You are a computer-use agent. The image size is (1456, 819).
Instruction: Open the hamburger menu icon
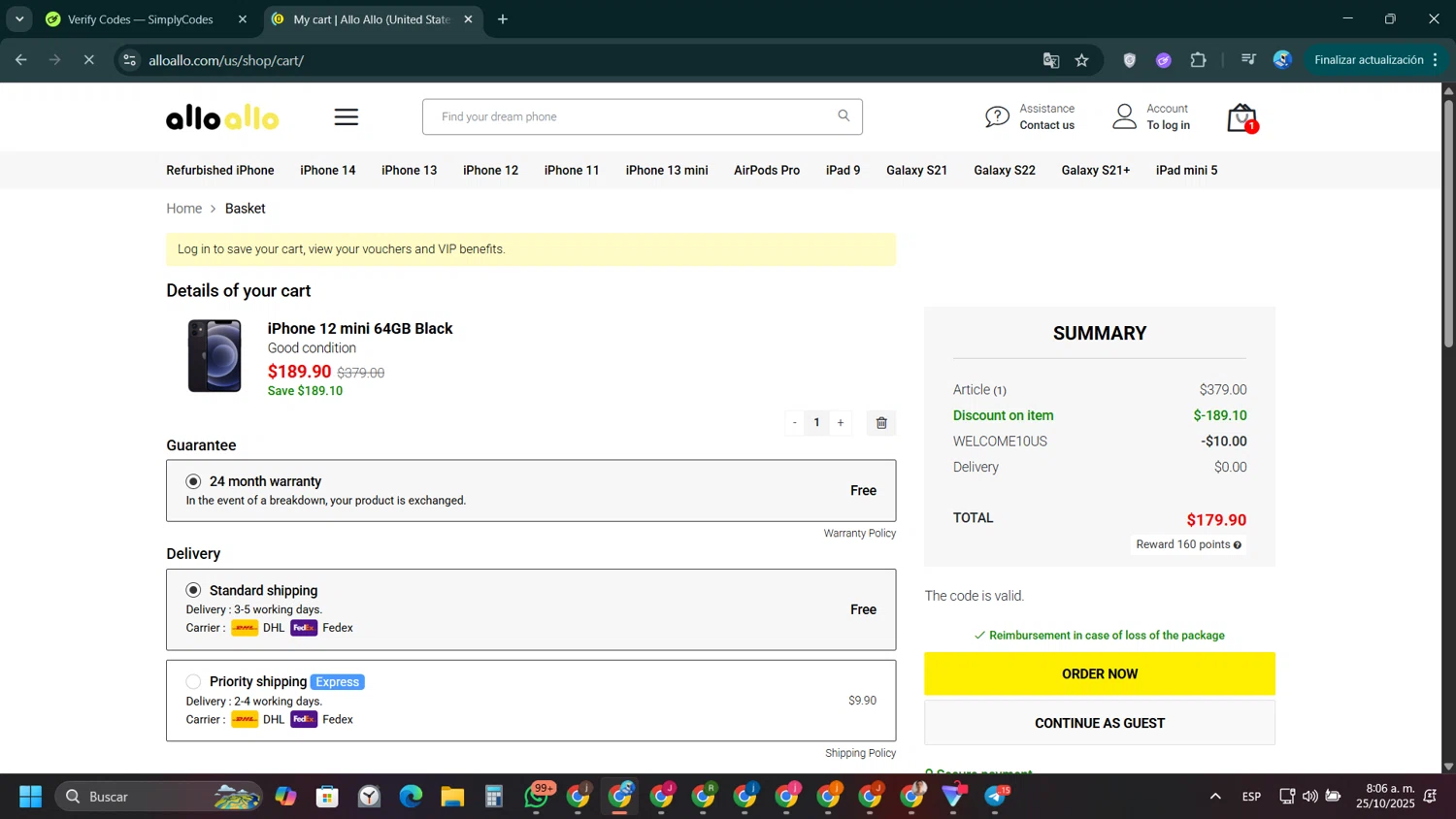pyautogui.click(x=347, y=117)
